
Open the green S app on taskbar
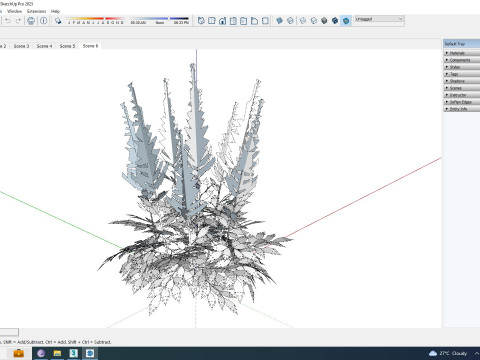[74, 353]
